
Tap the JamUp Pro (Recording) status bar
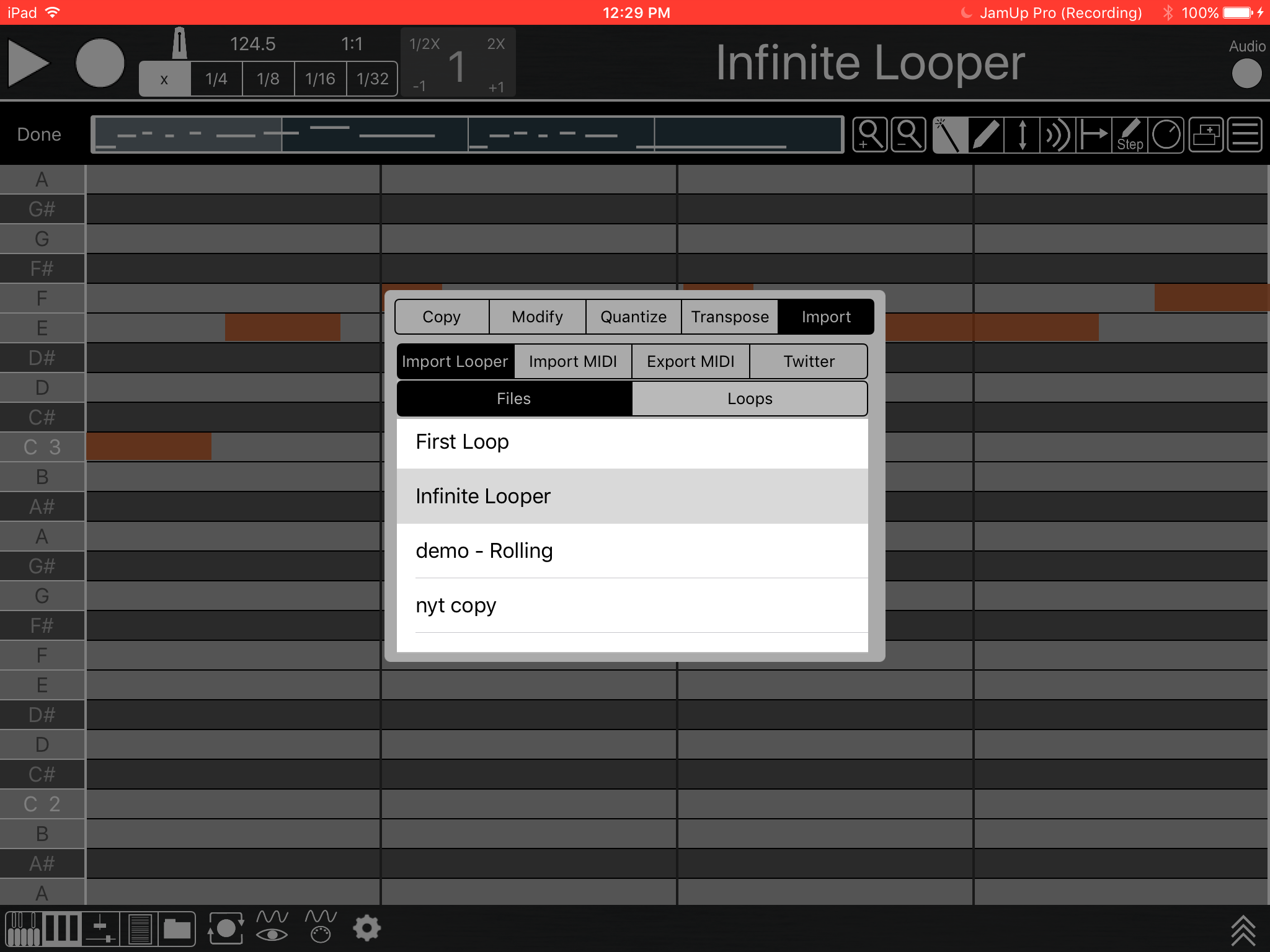[x=1060, y=12]
